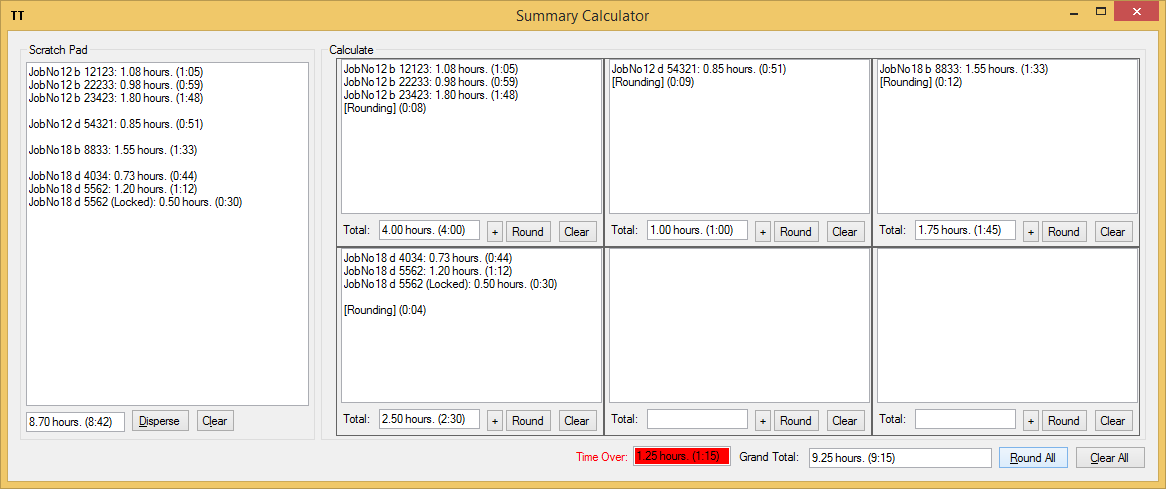Clear the panel containing JobNo12 b entries
This screenshot has height=489, width=1166.
pyautogui.click(x=577, y=231)
